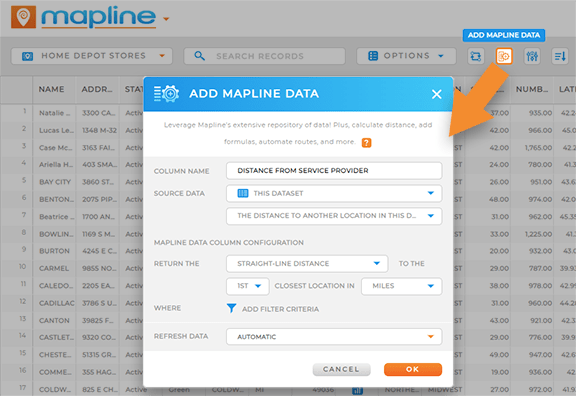Screen dimensions: 576x396
Task: Select the BURTON row name cell
Action: pos(54,251)
